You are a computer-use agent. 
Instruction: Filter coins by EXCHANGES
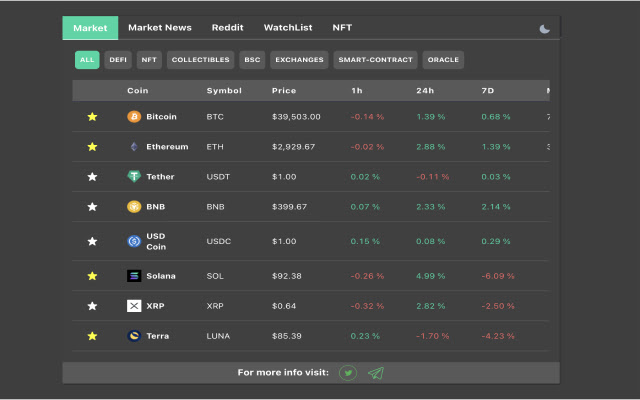pyautogui.click(x=299, y=60)
